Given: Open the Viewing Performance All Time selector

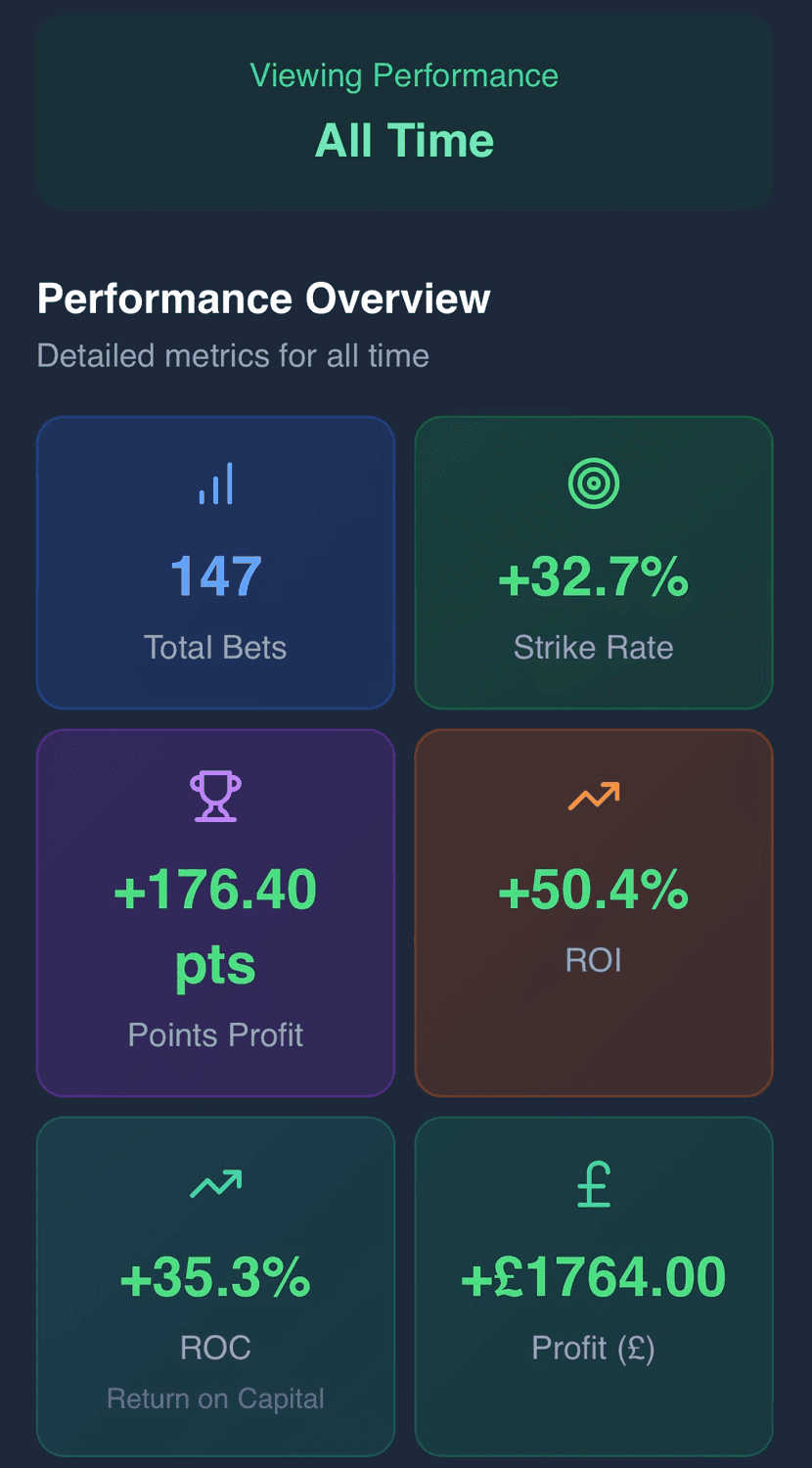Looking at the screenshot, I should point(405,111).
